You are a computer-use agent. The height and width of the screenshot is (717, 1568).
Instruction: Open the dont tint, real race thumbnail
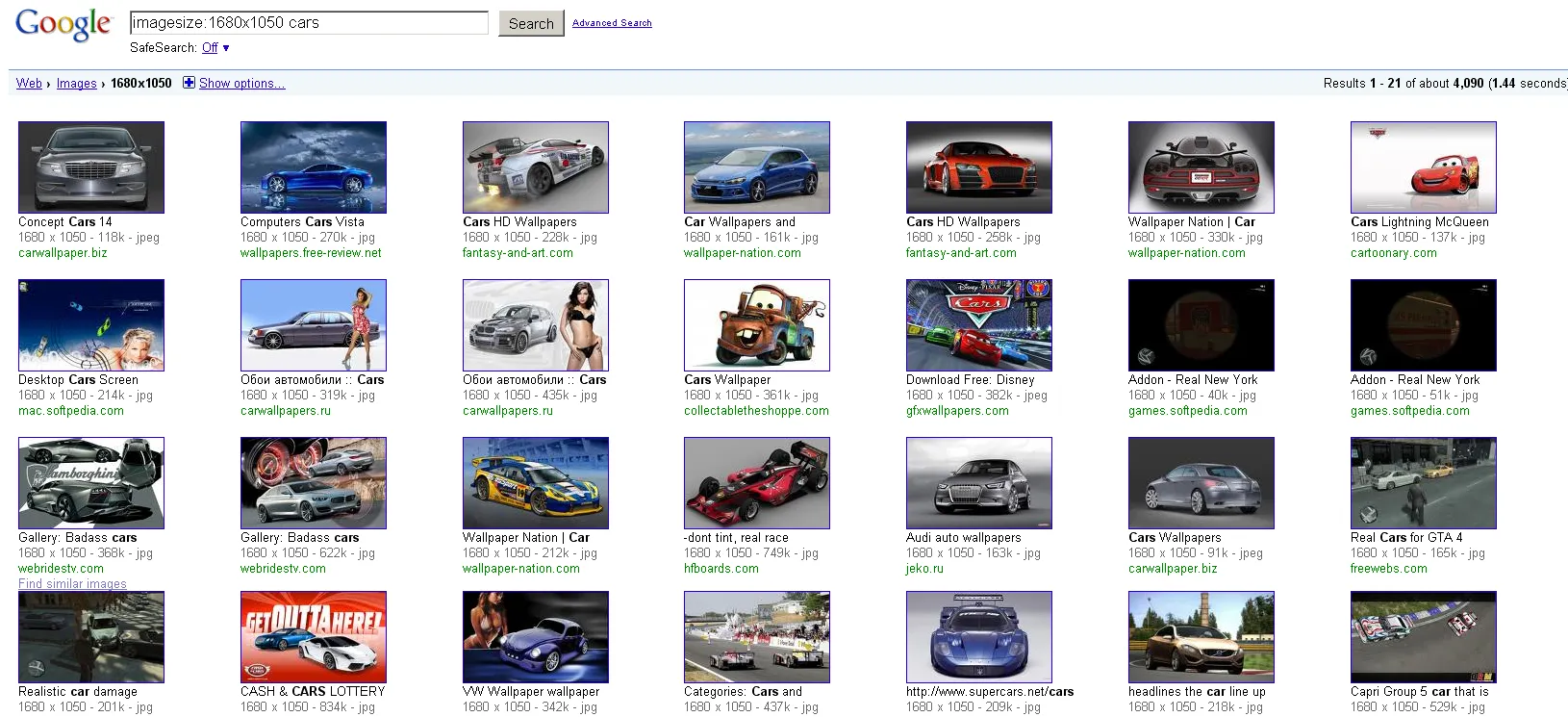757,483
